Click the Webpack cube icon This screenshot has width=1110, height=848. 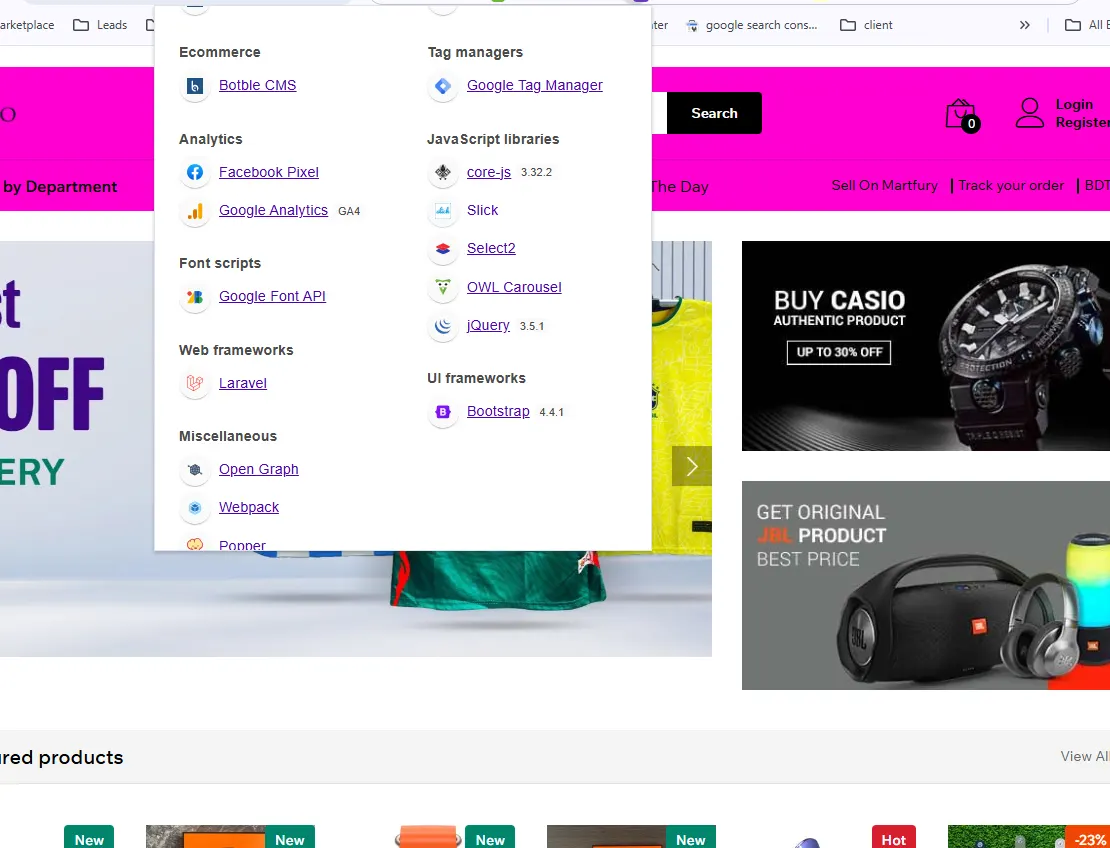click(195, 508)
